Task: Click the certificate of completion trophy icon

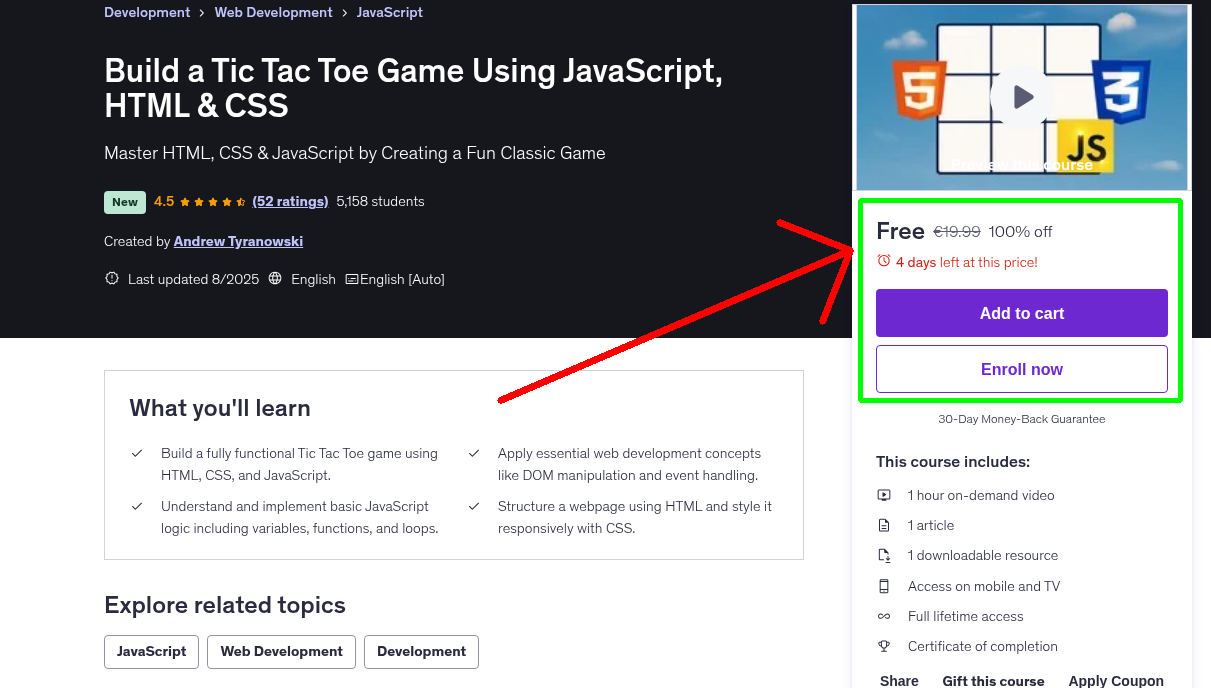Action: coord(884,646)
